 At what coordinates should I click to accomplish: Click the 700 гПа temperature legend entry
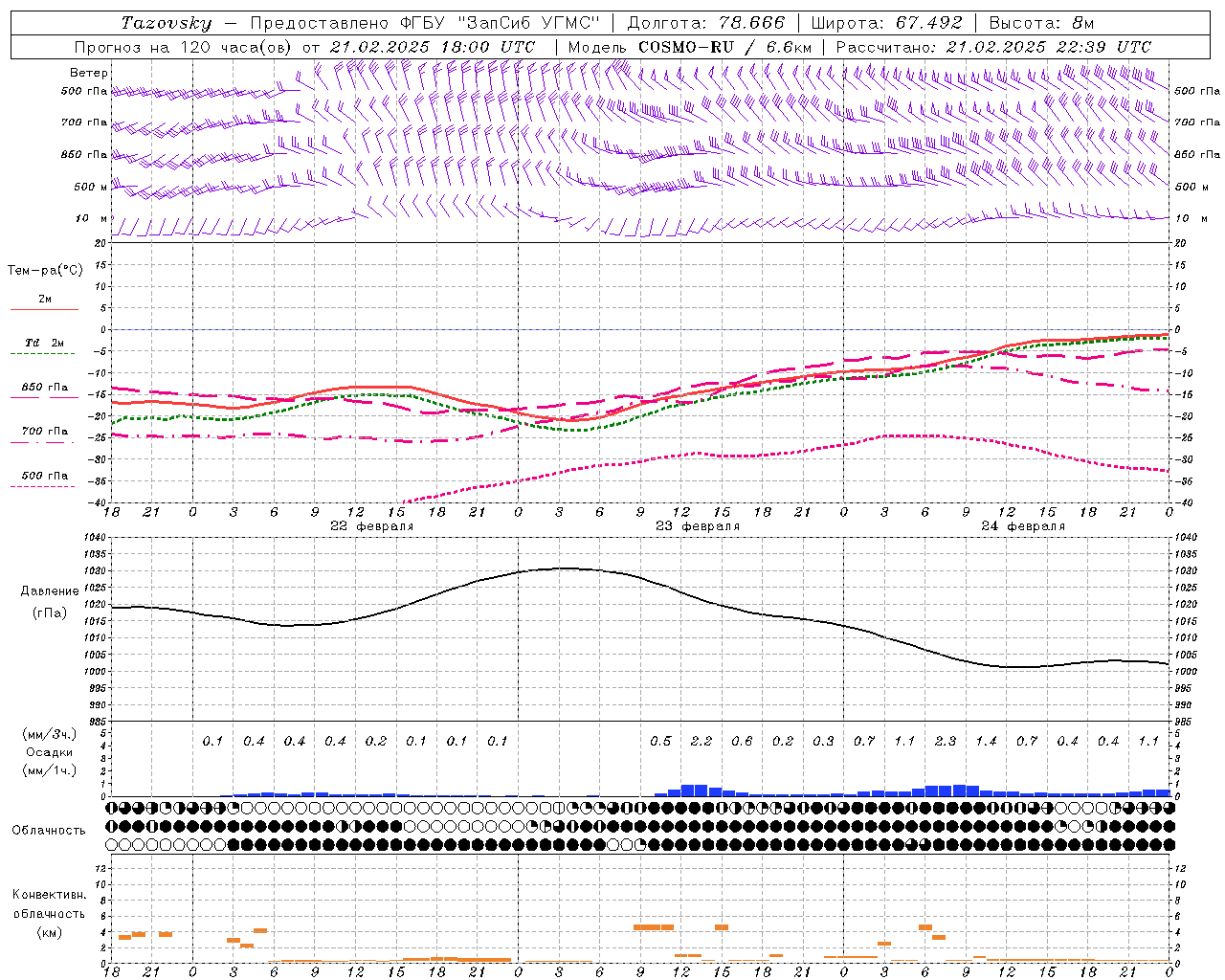click(45, 432)
